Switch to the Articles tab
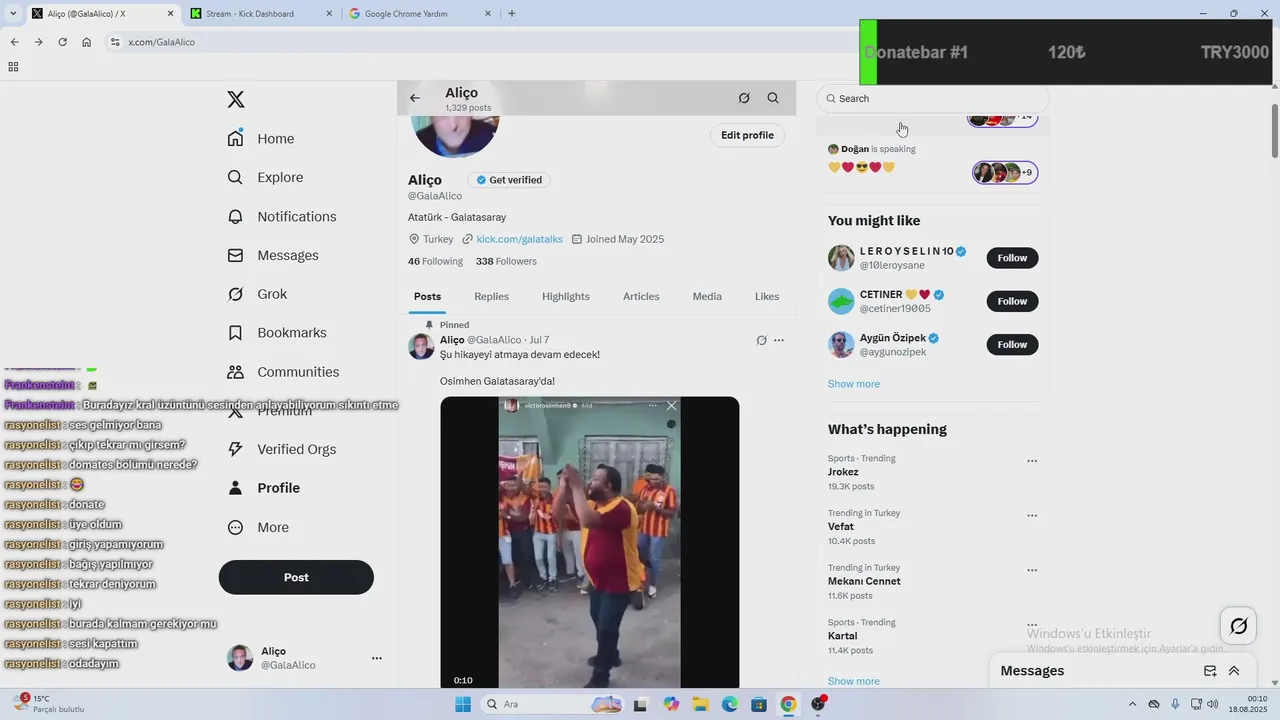This screenshot has width=1280, height=720. click(641, 297)
